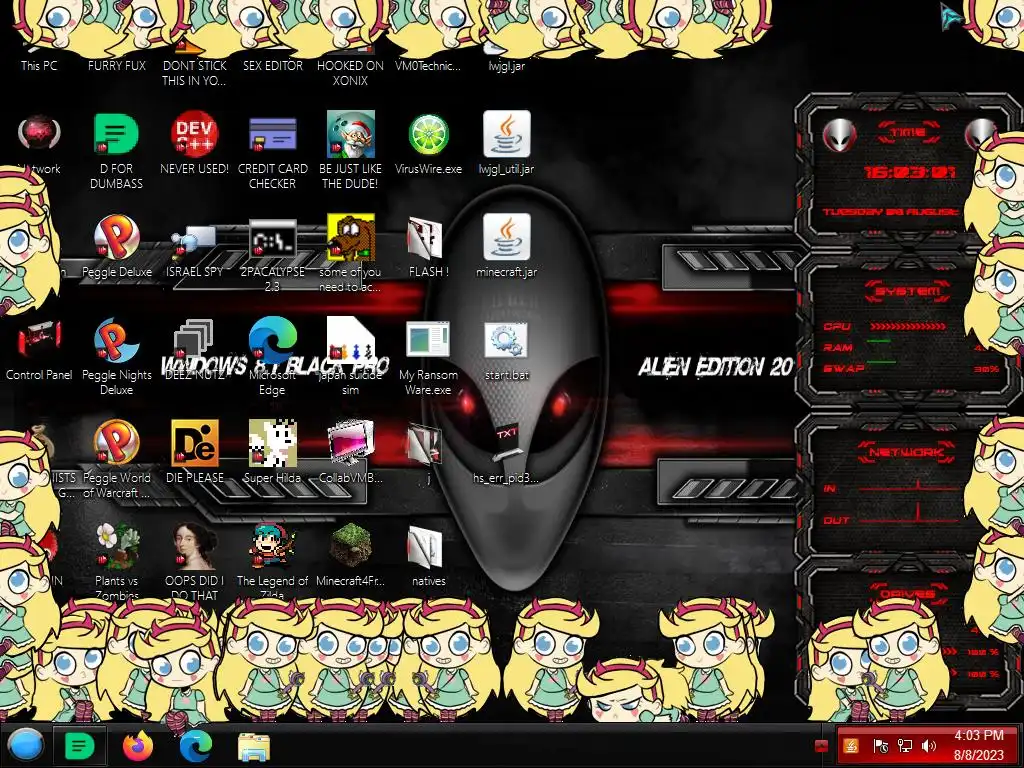This screenshot has width=1024, height=768.
Task: Select the My Ransom Ware.exe icon
Action: [428, 341]
